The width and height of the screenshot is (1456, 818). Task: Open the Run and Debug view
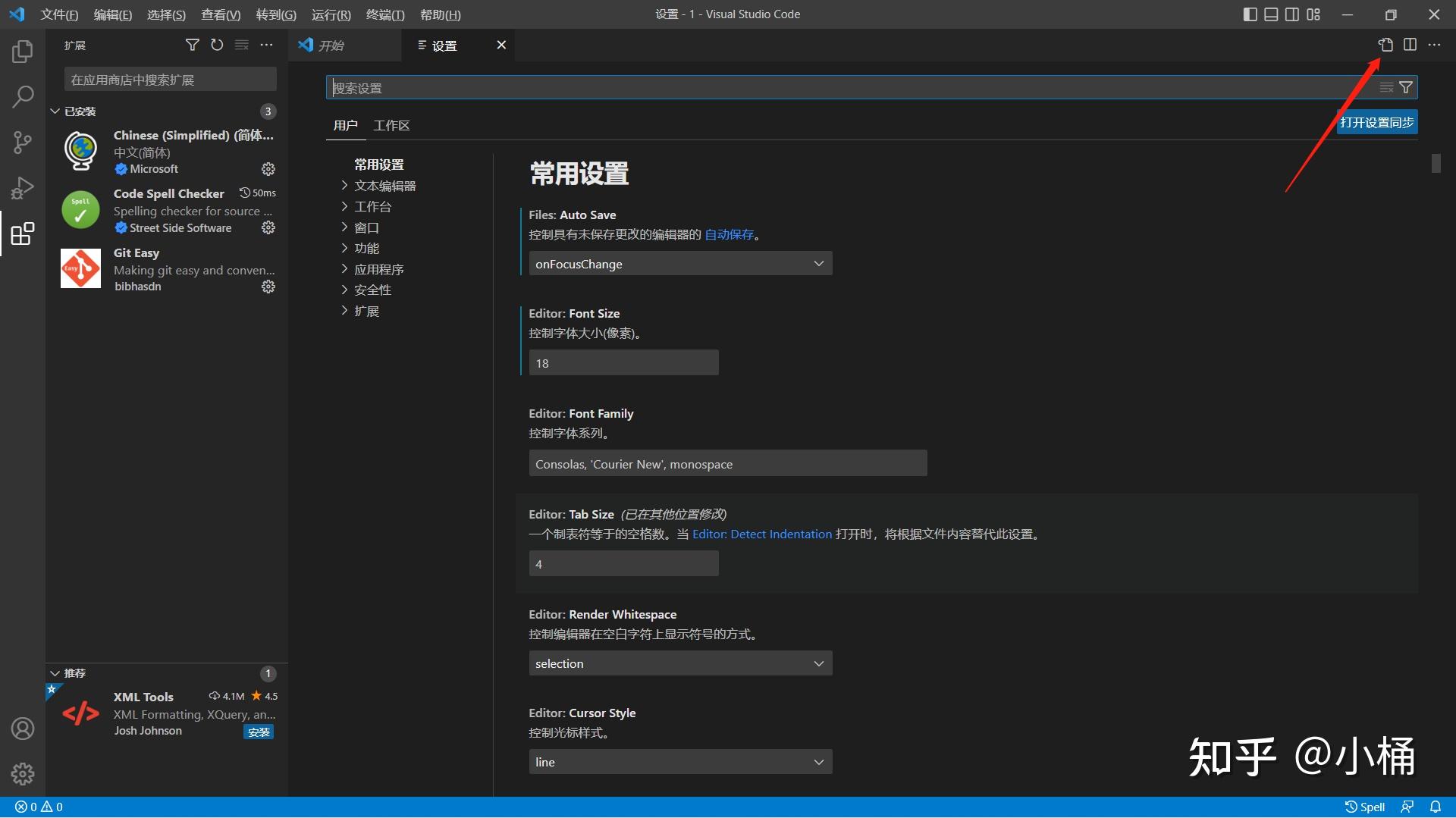[x=22, y=187]
